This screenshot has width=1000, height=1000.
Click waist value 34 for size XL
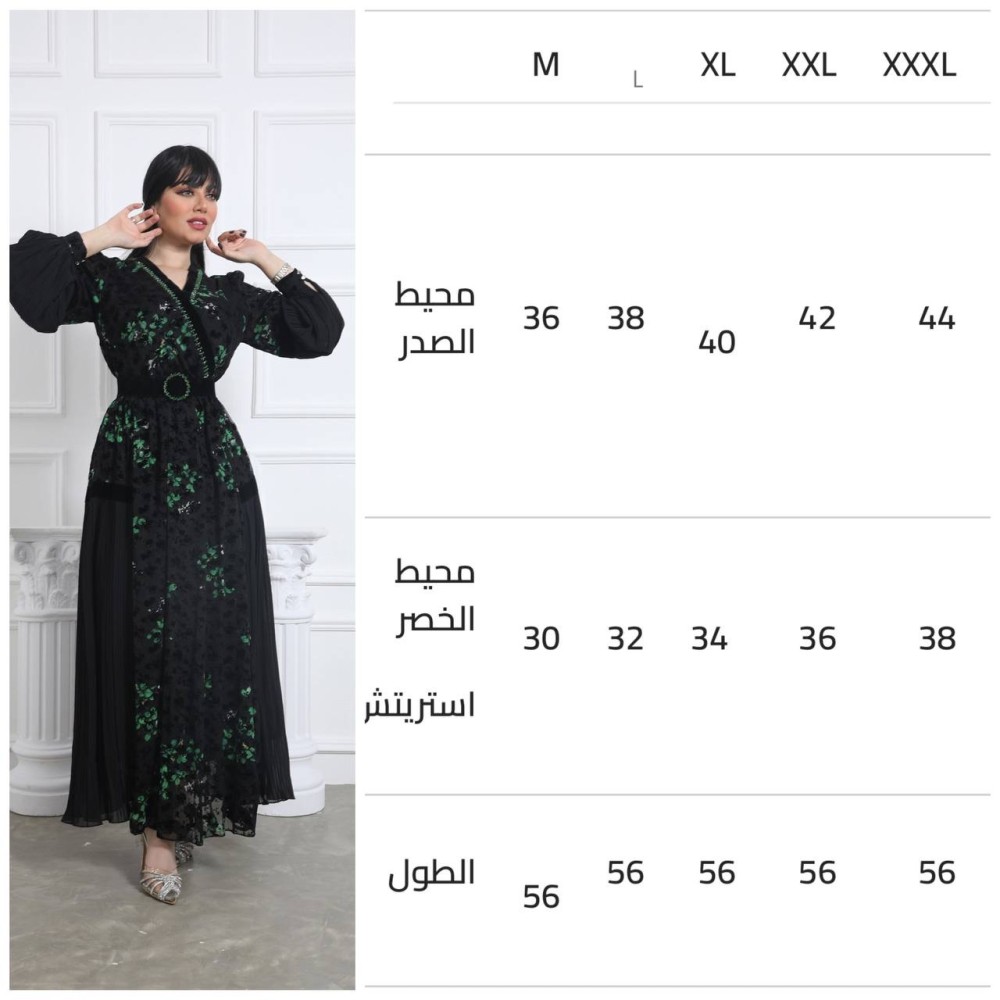coord(709,638)
